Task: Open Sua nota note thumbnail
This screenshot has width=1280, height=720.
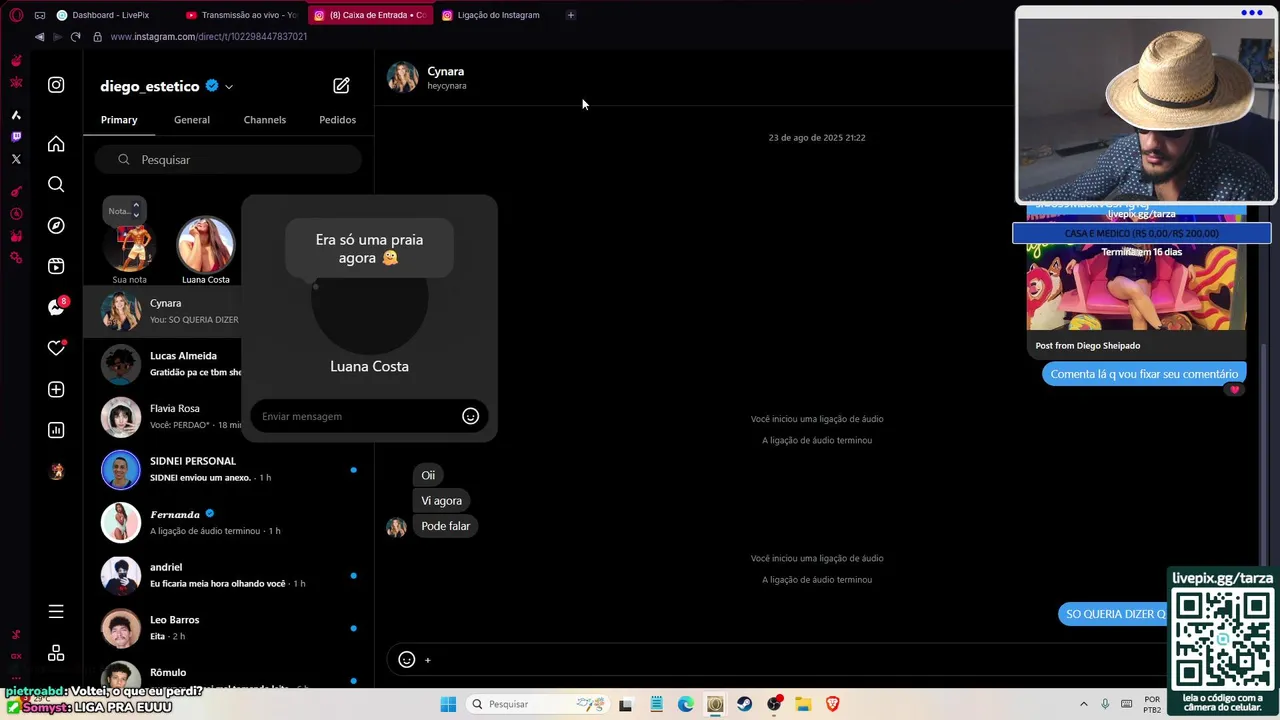Action: point(130,248)
